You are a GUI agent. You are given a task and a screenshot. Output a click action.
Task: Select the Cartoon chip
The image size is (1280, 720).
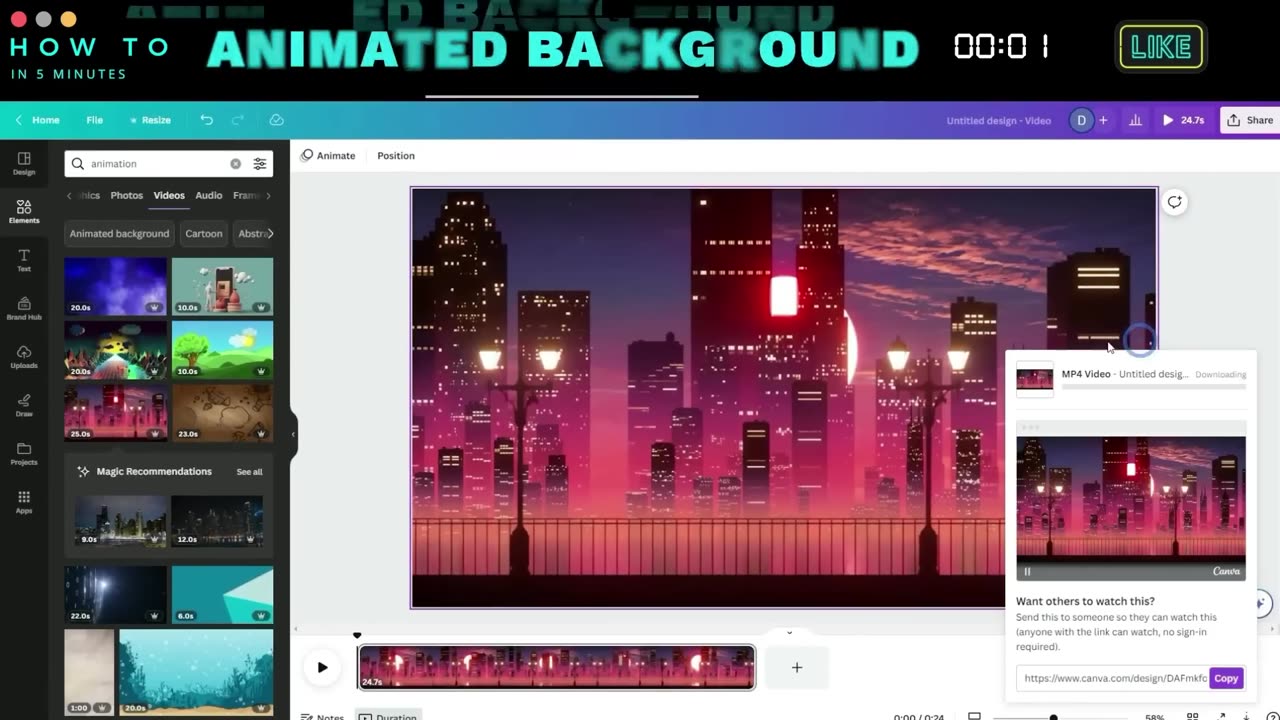(x=204, y=234)
